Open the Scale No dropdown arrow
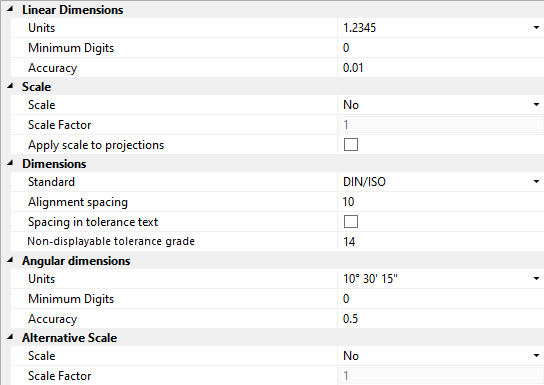 point(536,105)
